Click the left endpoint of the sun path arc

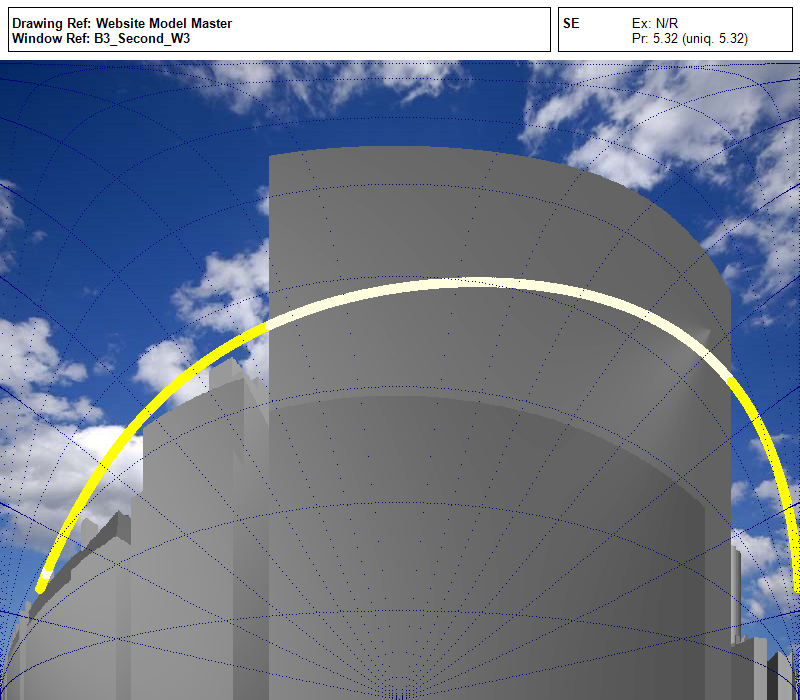(x=42, y=586)
